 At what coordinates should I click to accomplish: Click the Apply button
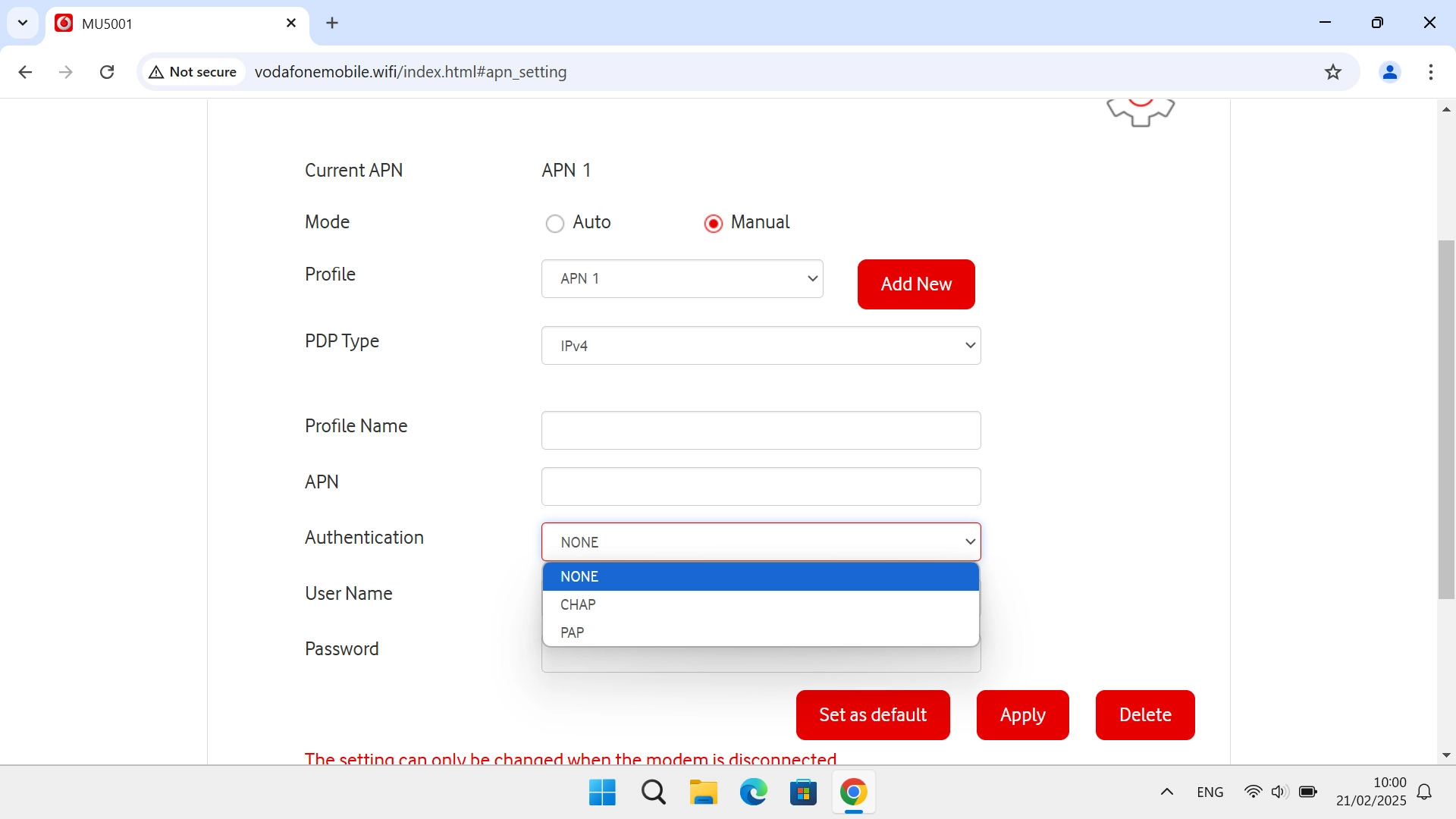coord(1022,715)
